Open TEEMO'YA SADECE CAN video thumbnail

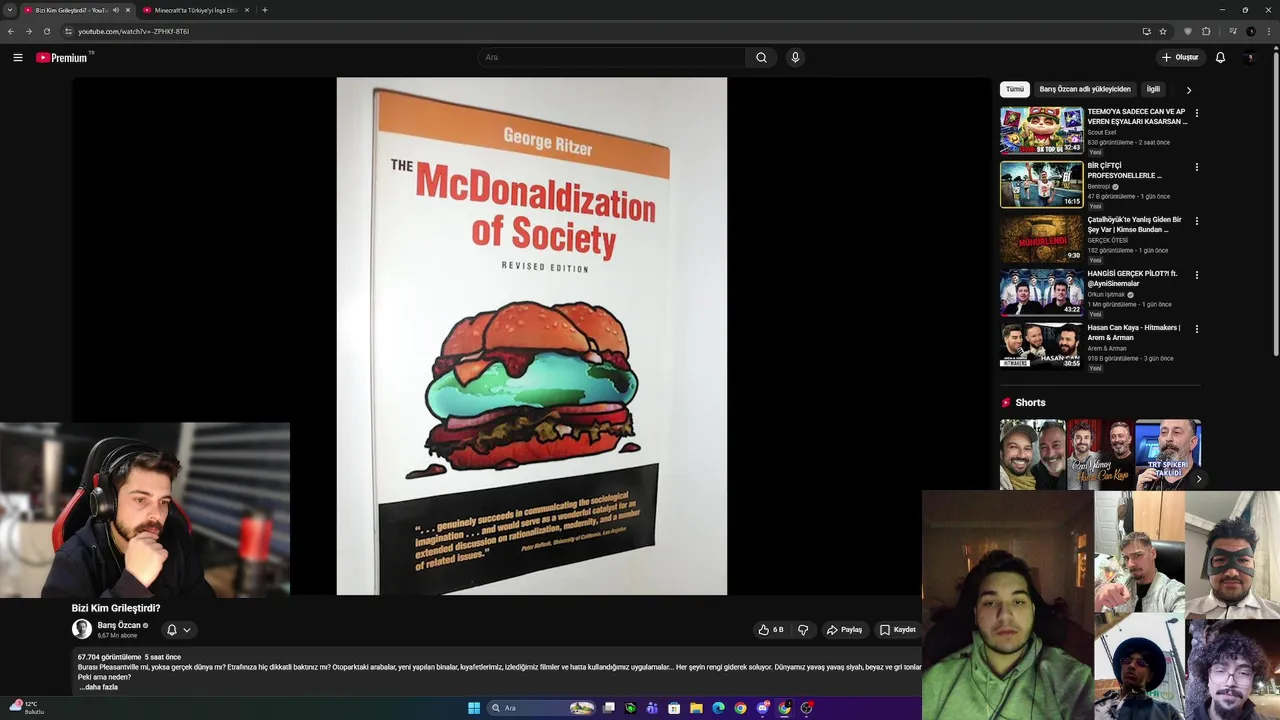pyautogui.click(x=1041, y=130)
